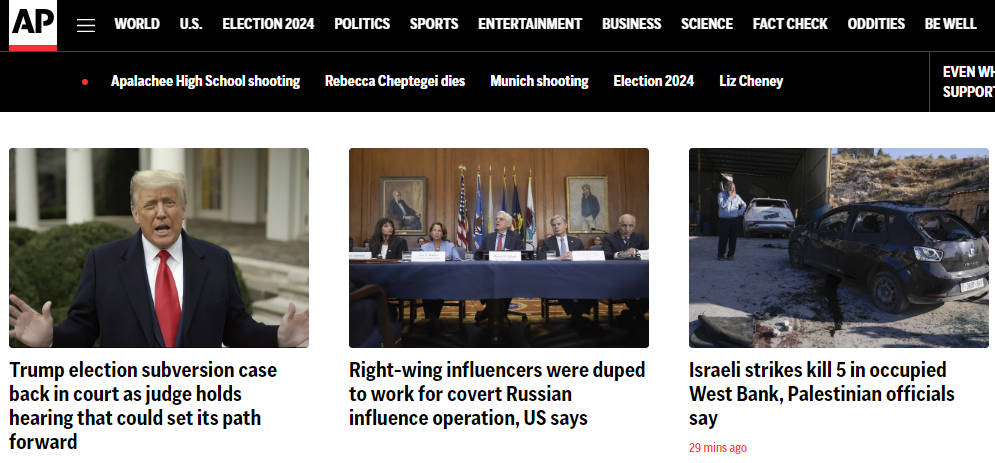The image size is (995, 463).
Task: Open Apalachee High School shooting trending topic
Action: (206, 81)
